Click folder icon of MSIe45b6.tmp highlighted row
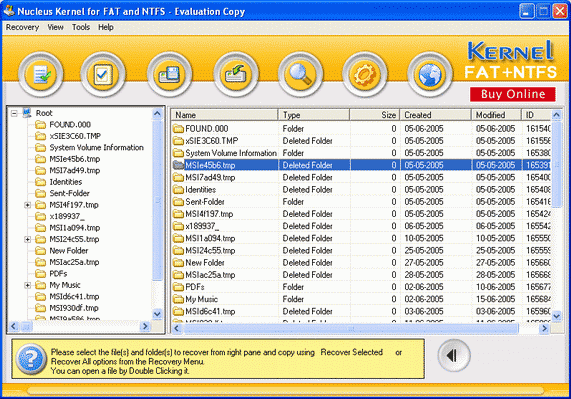This screenshot has height=399, width=571. (178, 165)
